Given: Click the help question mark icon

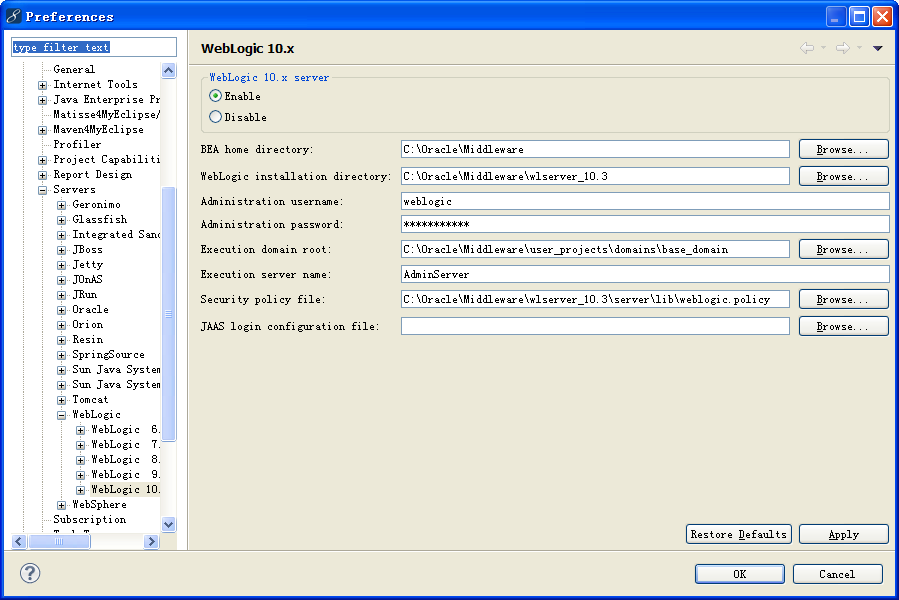Looking at the screenshot, I should point(30,572).
